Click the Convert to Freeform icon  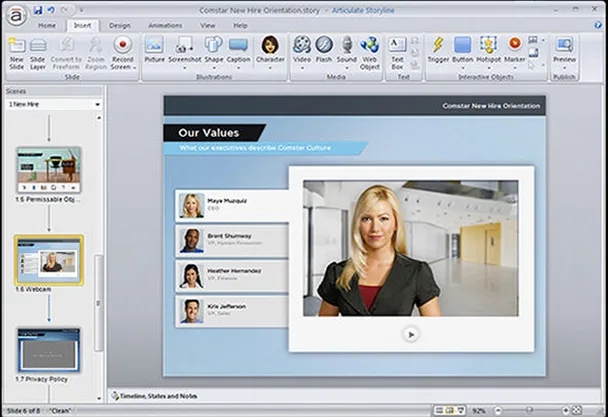(67, 45)
